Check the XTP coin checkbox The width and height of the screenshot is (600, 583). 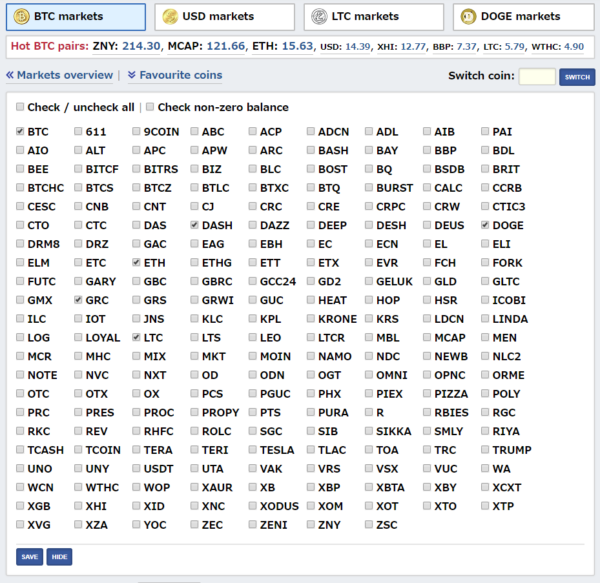tap(485, 505)
